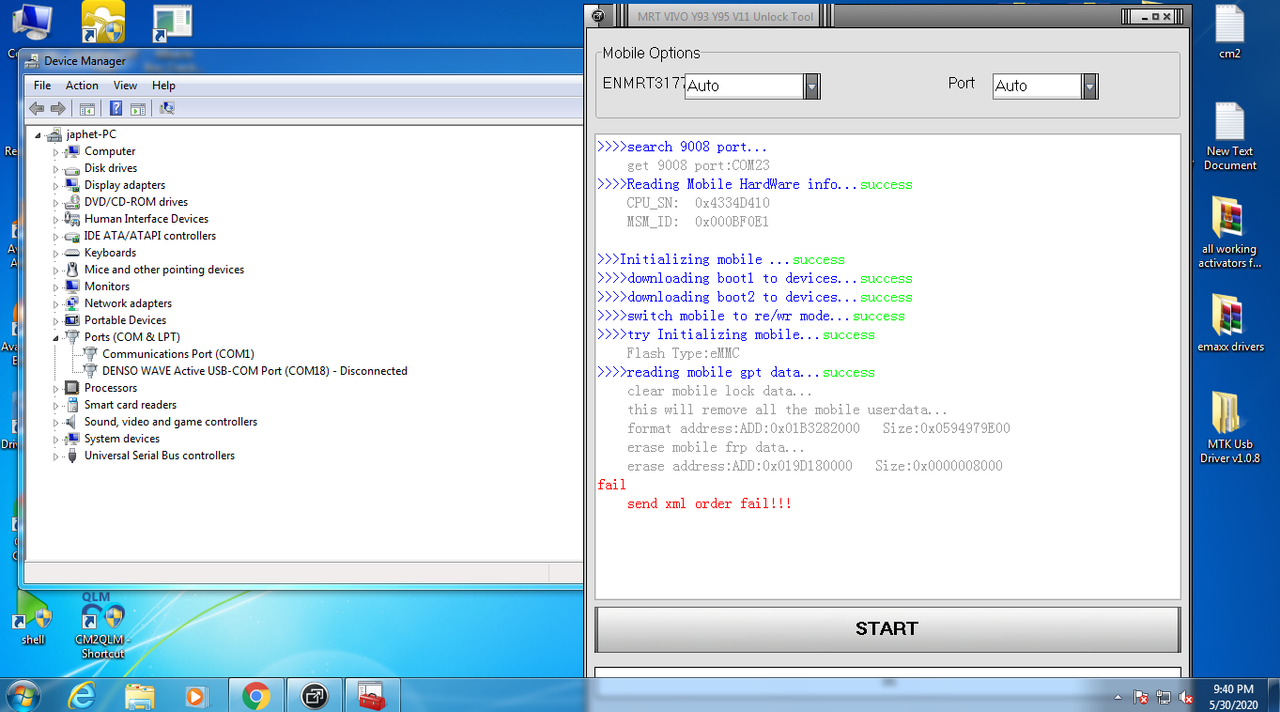This screenshot has height=712, width=1280.
Task: Switch to Google Chrome on taskbar
Action: pyautogui.click(x=256, y=694)
